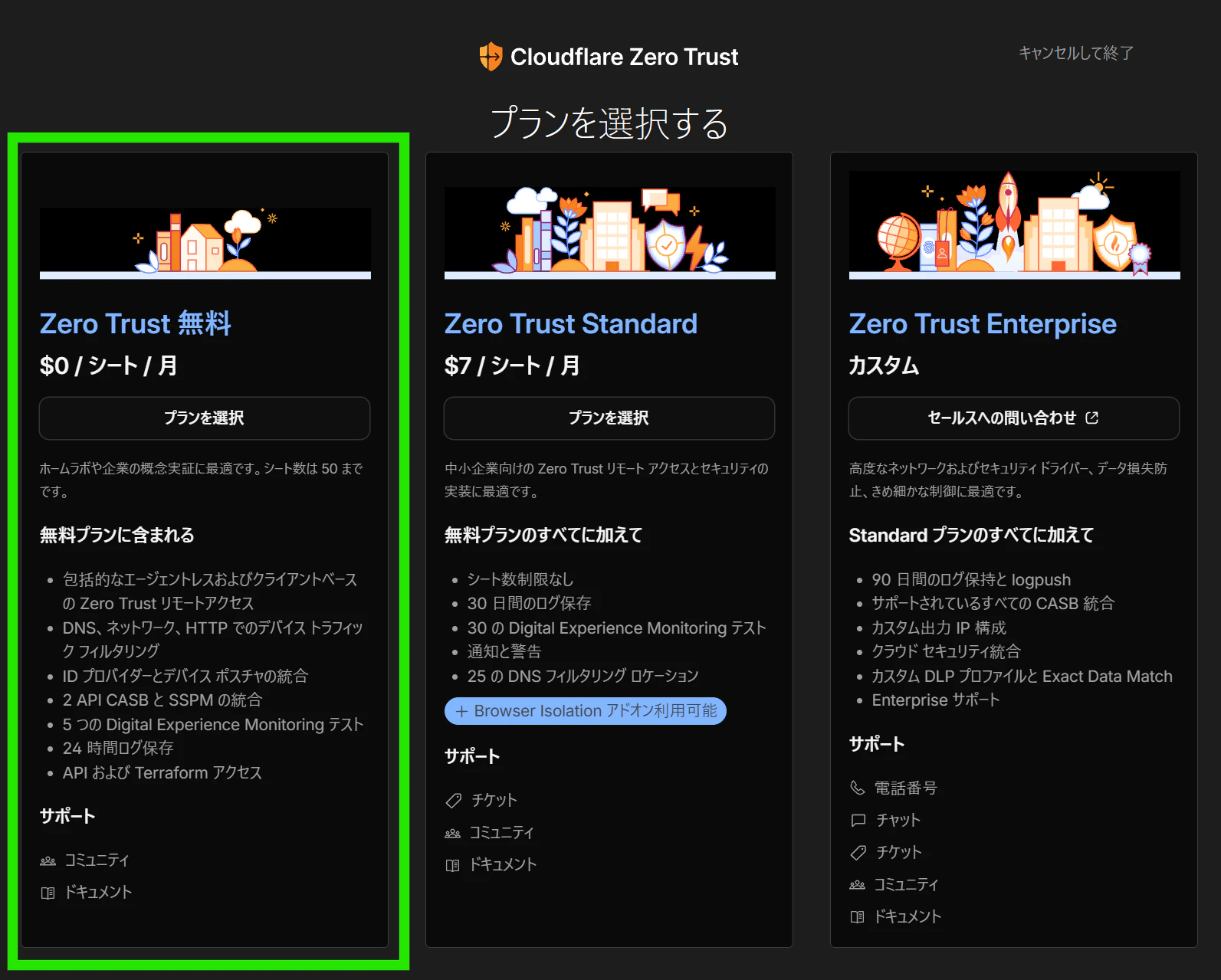
Task: Click クラウド セキュリティ統合 feature text
Action: point(947,652)
